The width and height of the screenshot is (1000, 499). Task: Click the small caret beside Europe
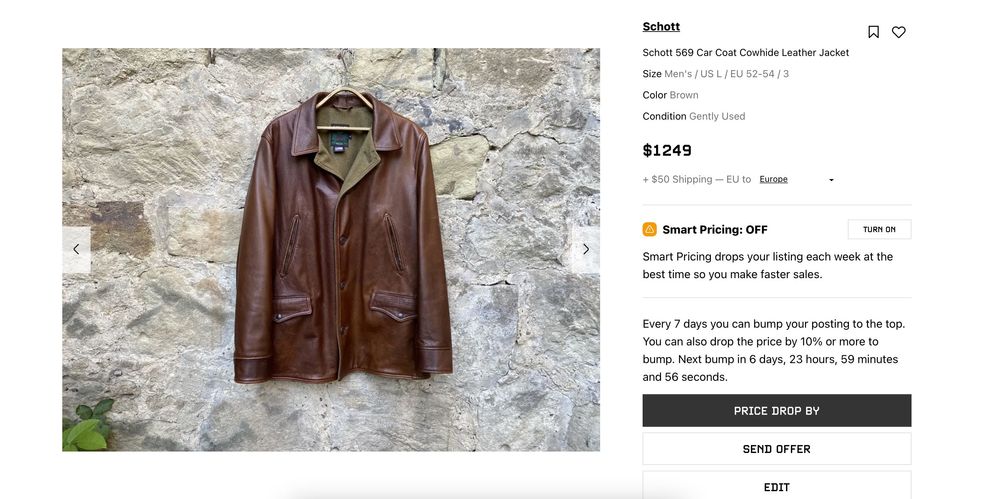pyautogui.click(x=831, y=181)
